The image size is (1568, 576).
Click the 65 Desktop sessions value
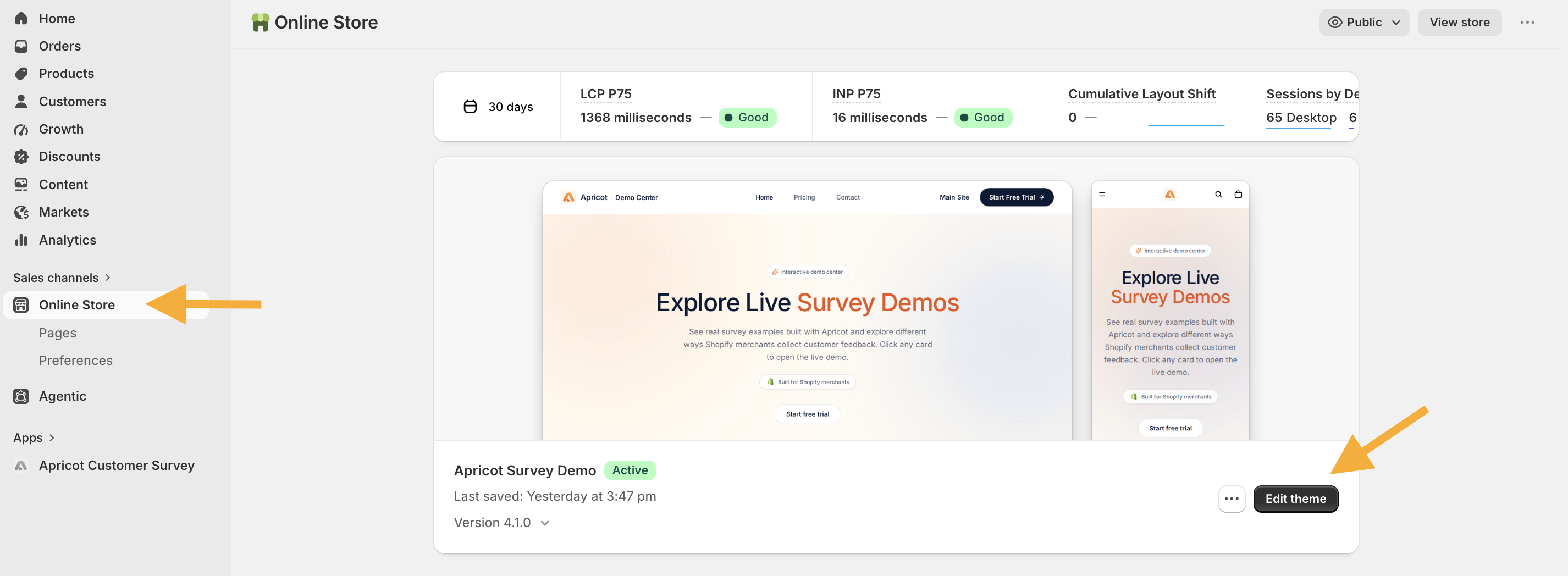(1301, 118)
